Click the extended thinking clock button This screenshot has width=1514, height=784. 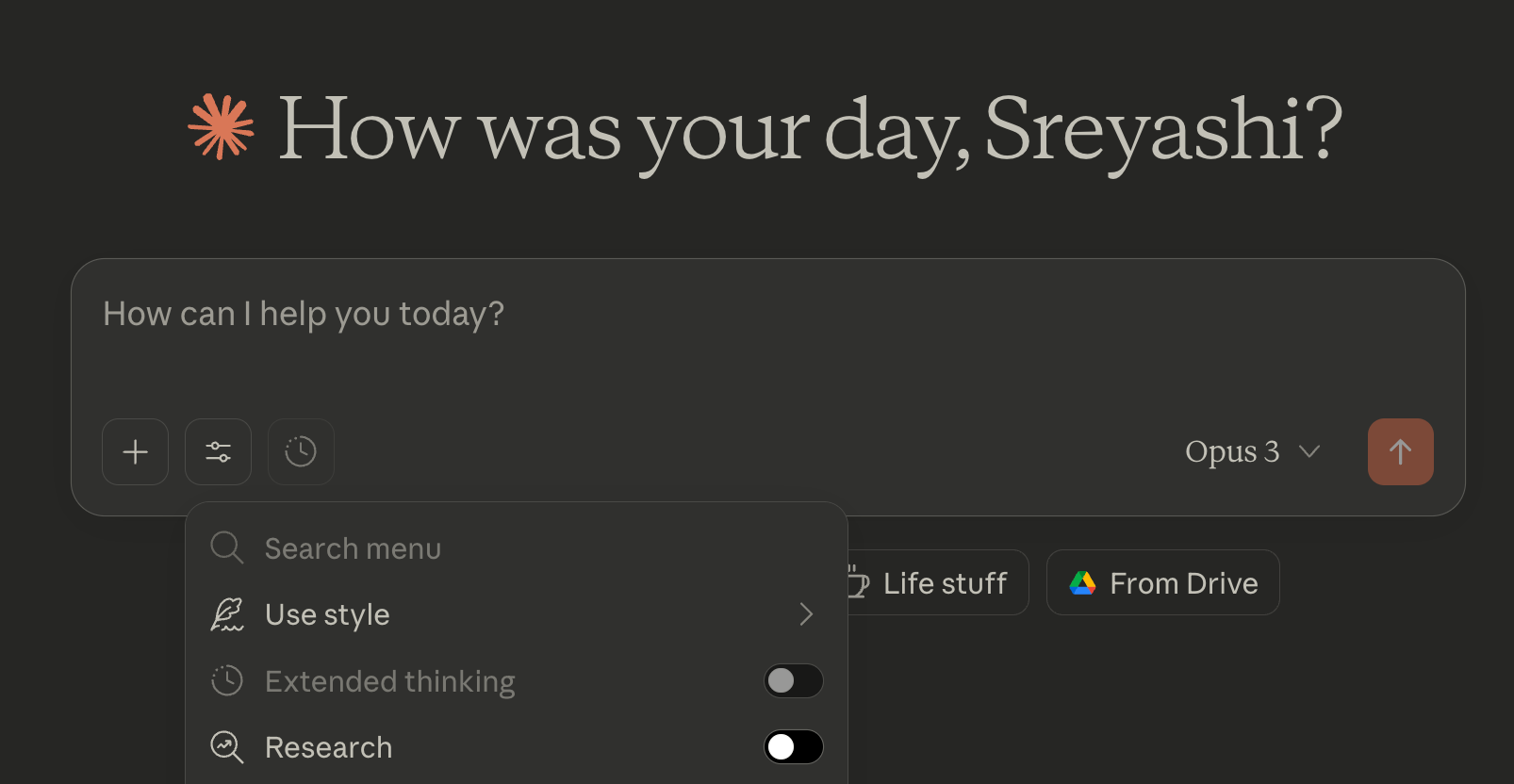[x=301, y=451]
